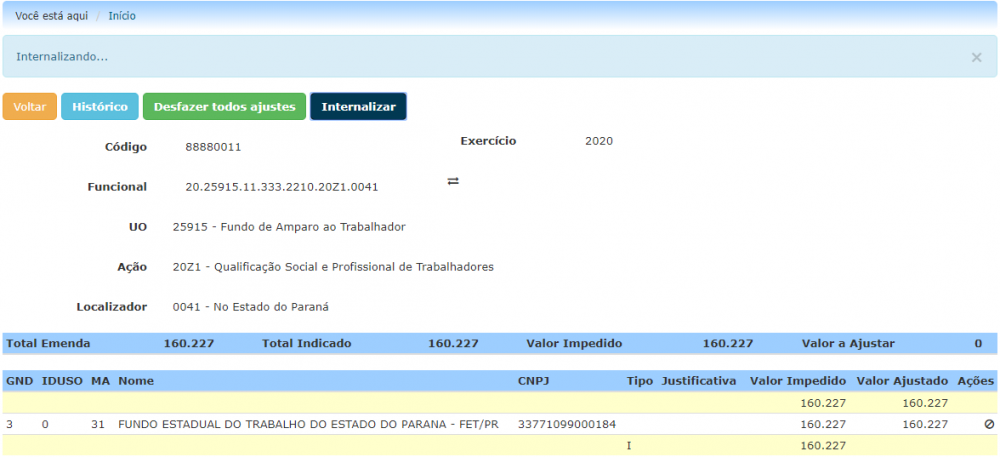This screenshot has height=457, width=1000.
Task: Open the Histórico view
Action: pyautogui.click(x=100, y=107)
